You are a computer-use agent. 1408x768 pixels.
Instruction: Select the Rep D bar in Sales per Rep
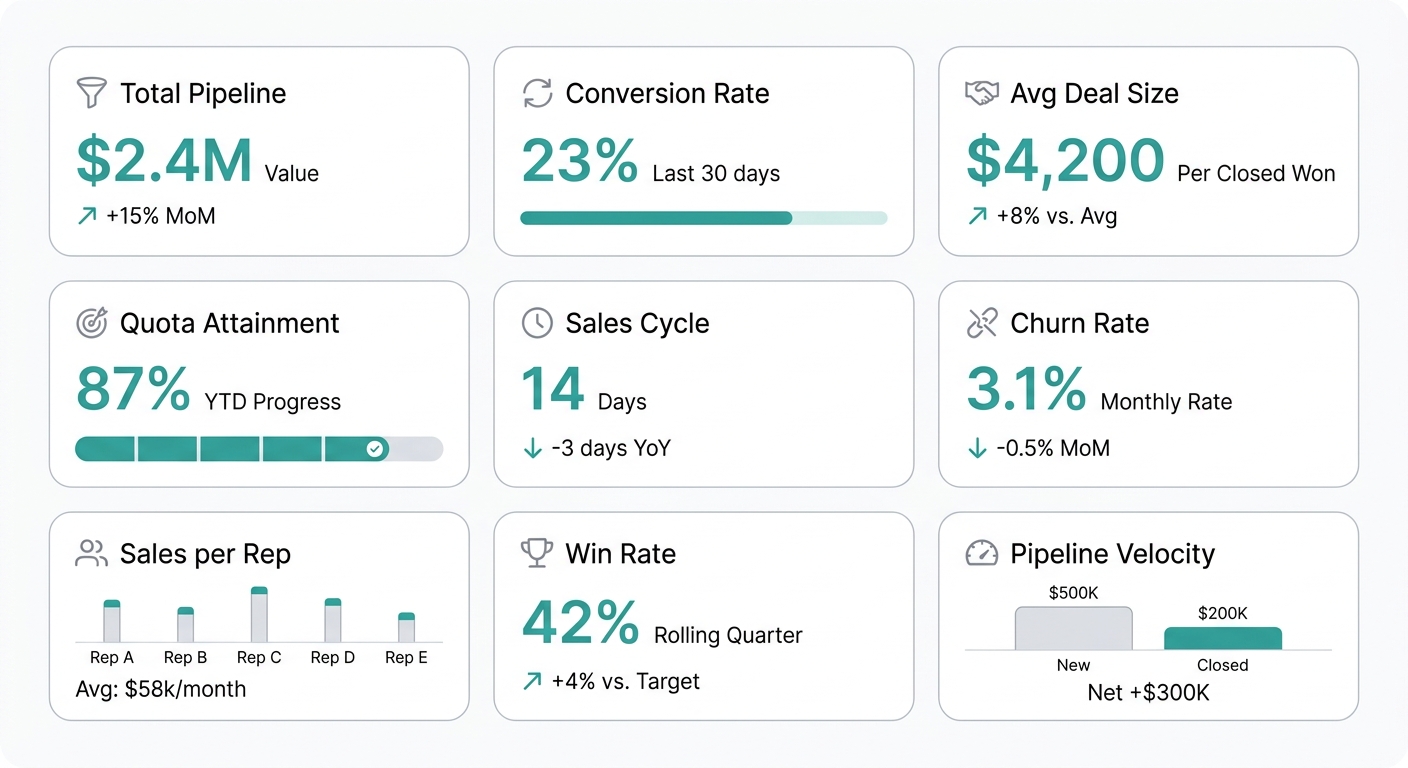pyautogui.click(x=333, y=620)
